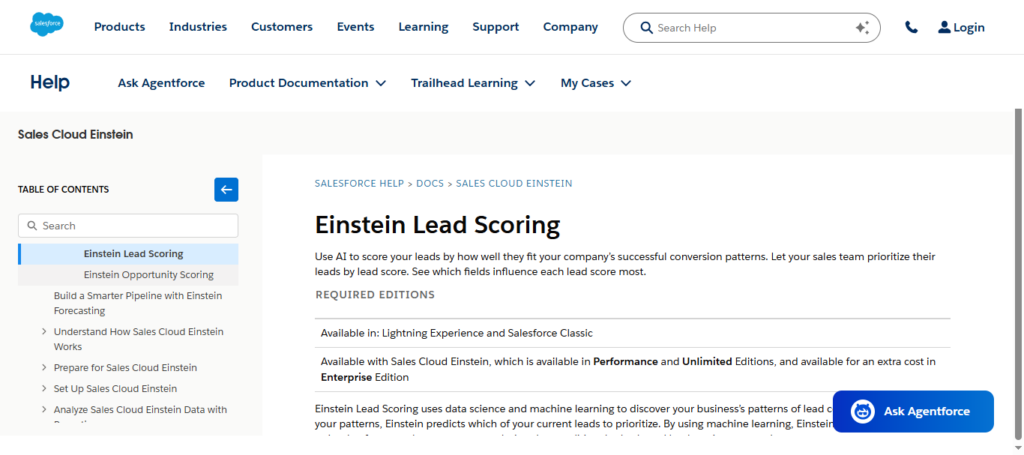Open the Products menu
Image resolution: width=1024 pixels, height=455 pixels.
120,27
